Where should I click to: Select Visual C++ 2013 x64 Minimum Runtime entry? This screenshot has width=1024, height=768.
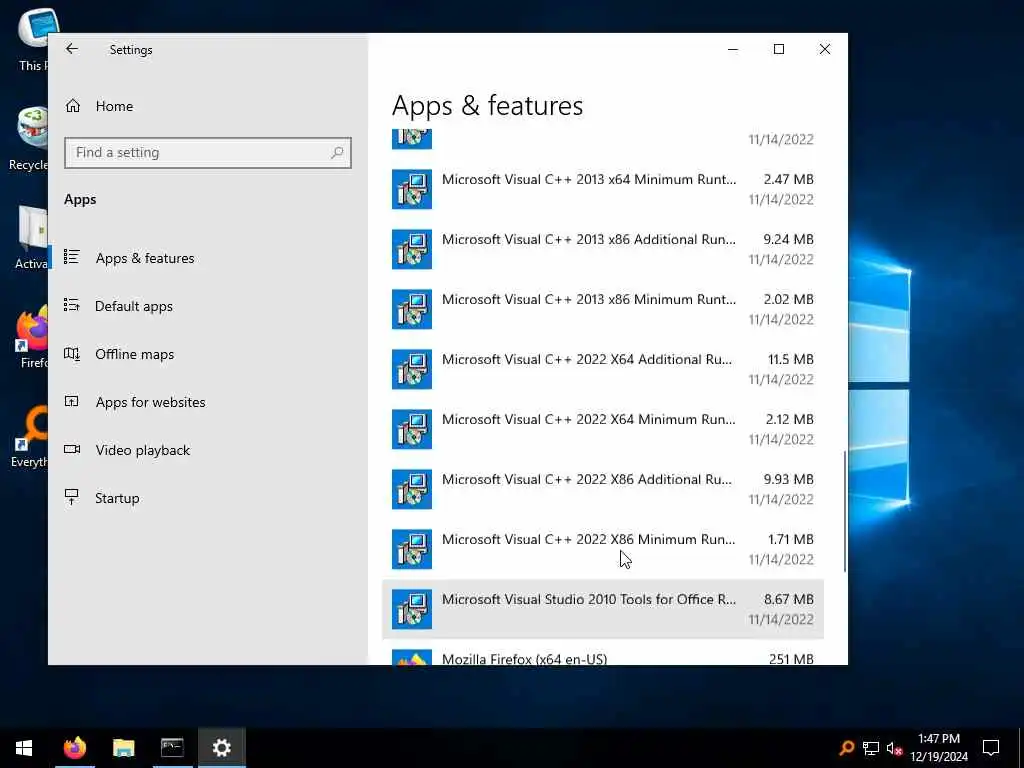tap(603, 189)
